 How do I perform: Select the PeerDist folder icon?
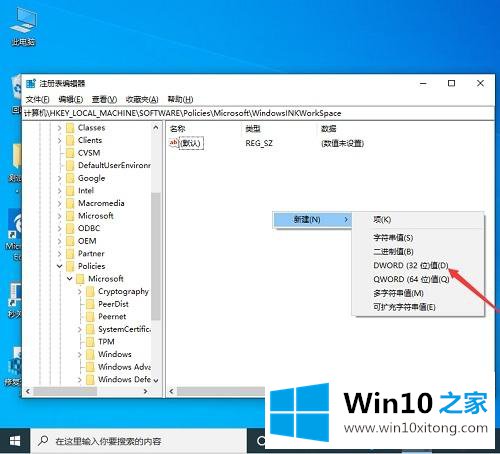90,304
